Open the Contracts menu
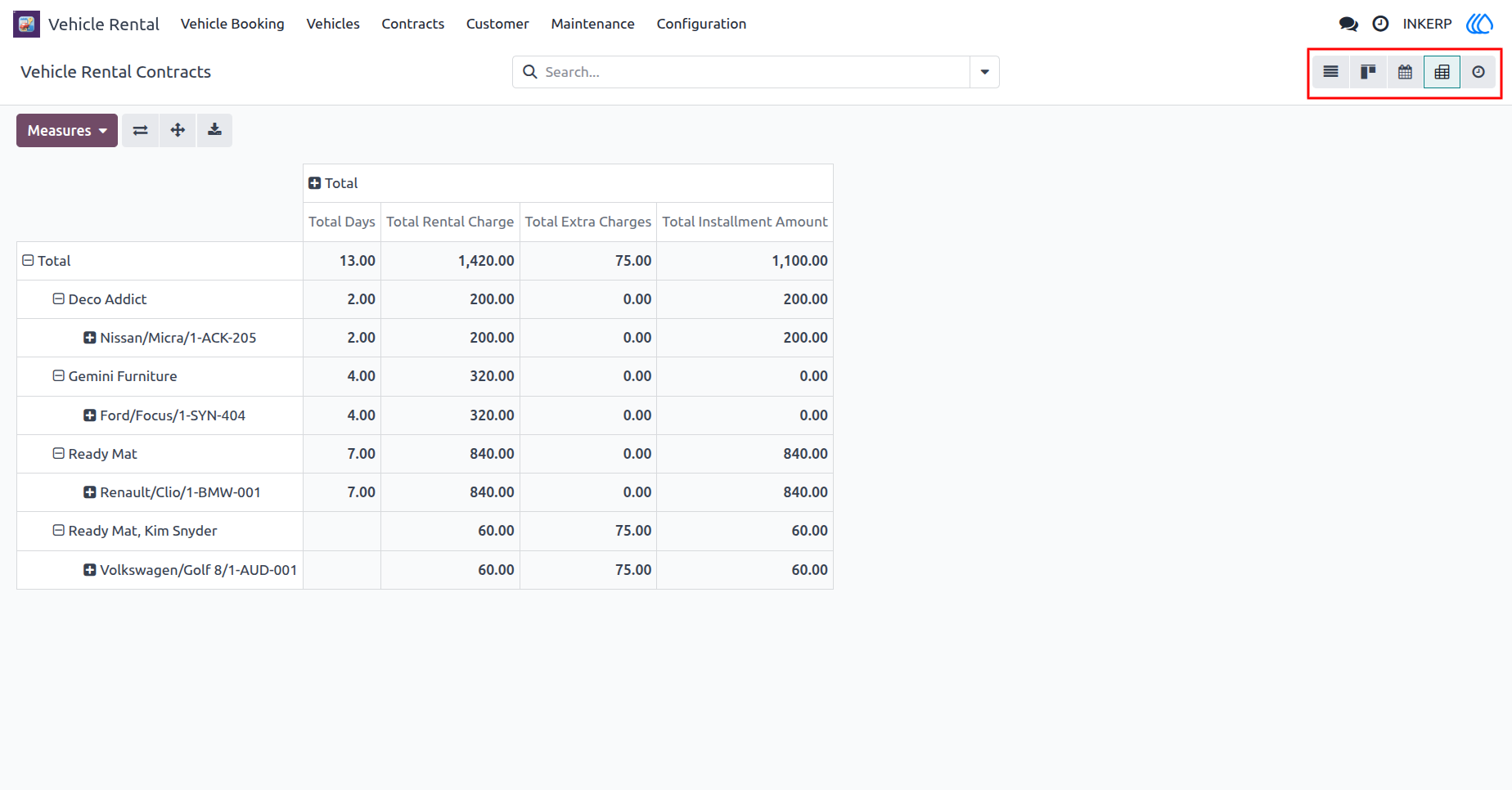Image resolution: width=1512 pixels, height=790 pixels. [413, 24]
